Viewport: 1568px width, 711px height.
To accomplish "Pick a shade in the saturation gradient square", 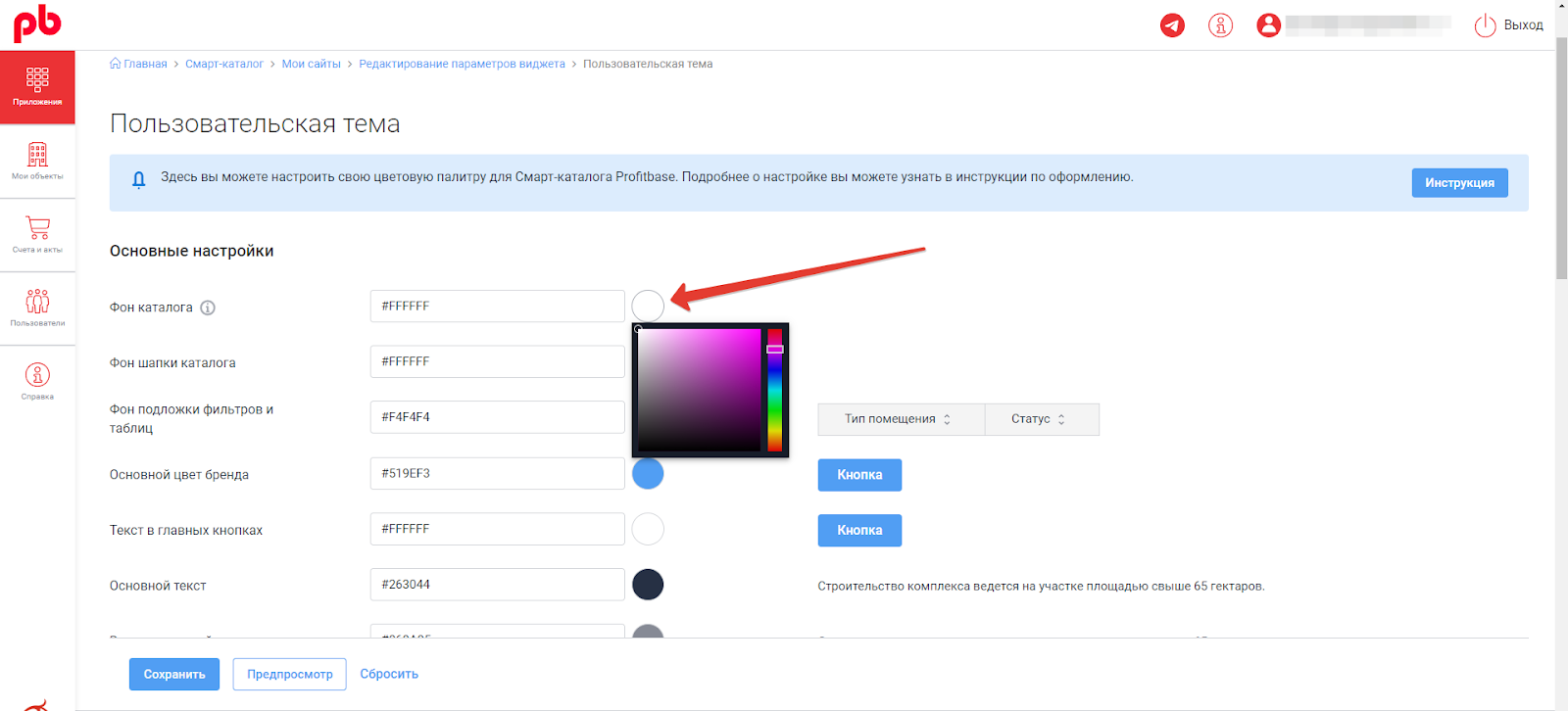I will 699,390.
